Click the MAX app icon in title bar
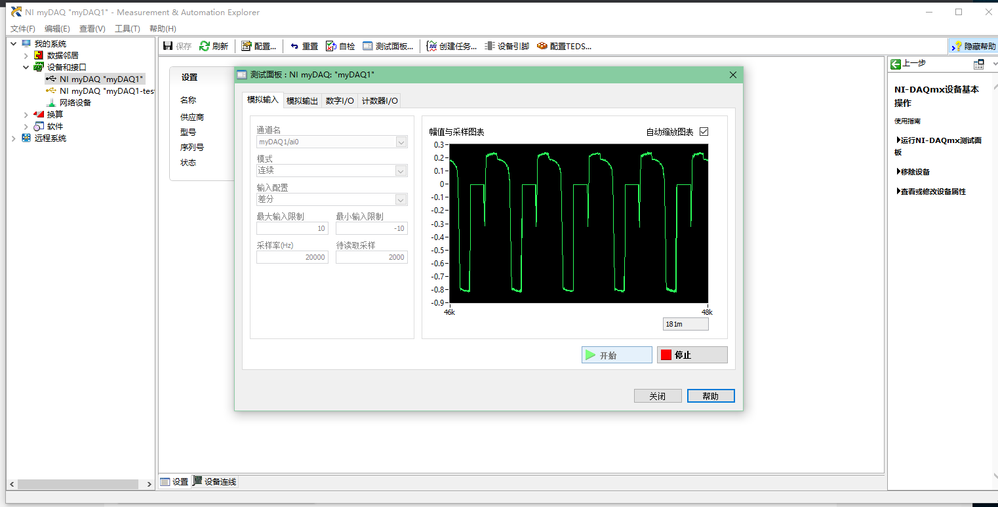998x507 pixels. coord(16,11)
